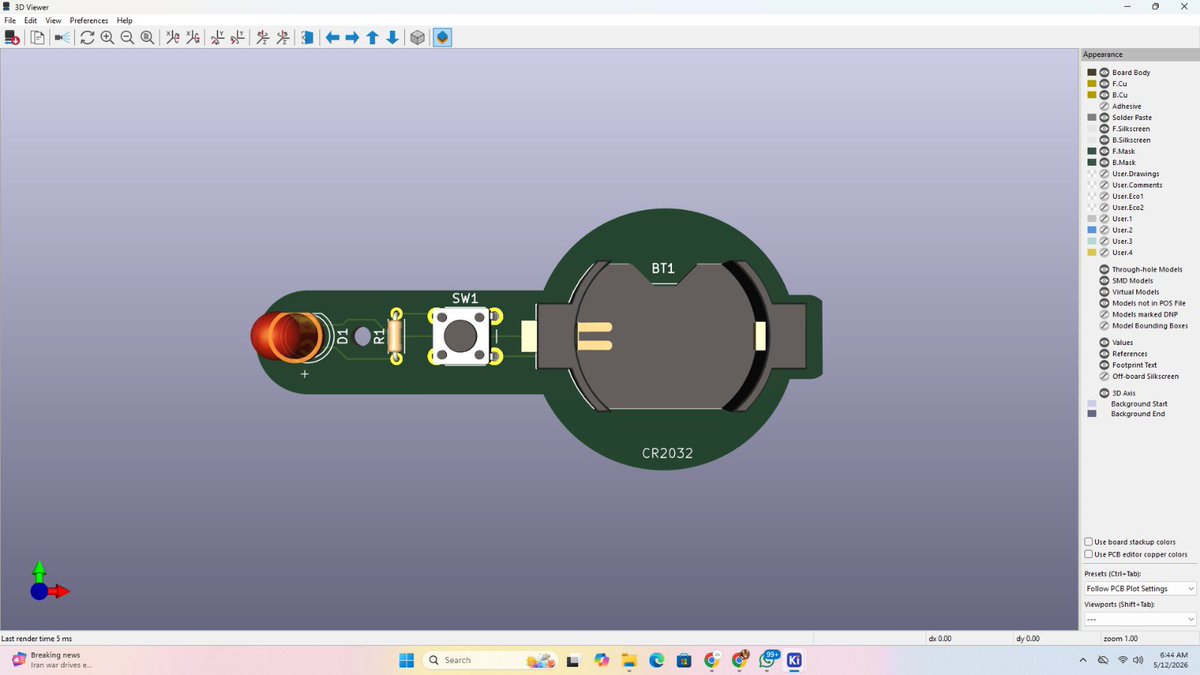Pan board left with blue arrow
1200x675 pixels.
point(332,37)
